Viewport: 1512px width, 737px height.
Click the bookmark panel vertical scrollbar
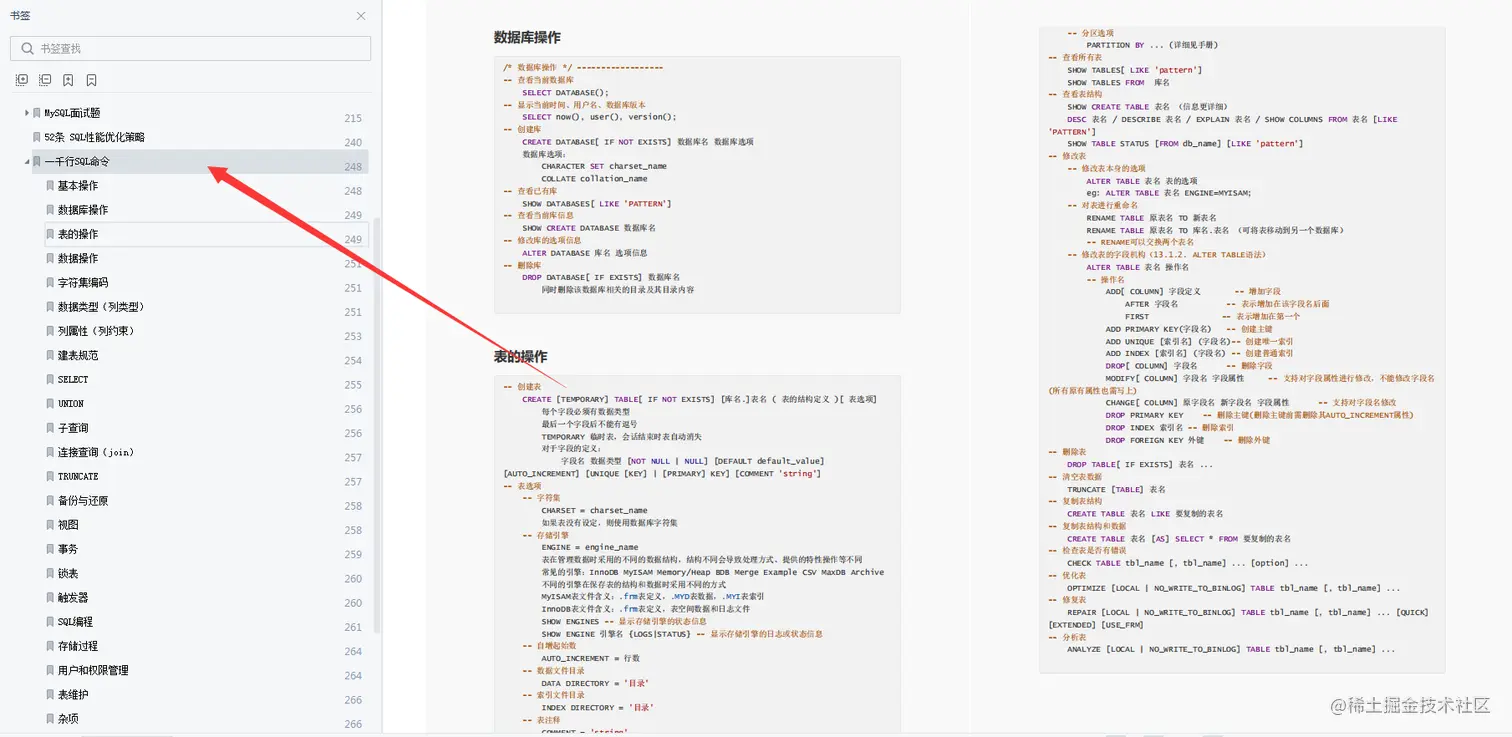pyautogui.click(x=376, y=425)
